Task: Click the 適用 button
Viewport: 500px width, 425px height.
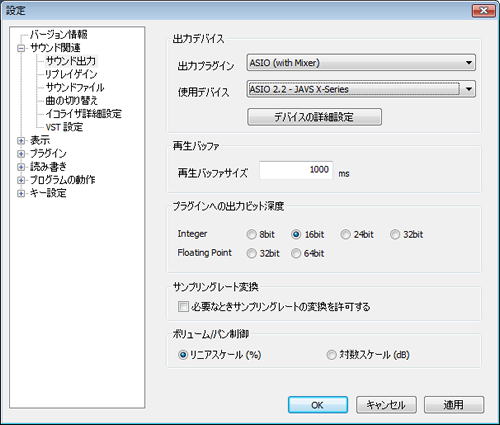Action: point(454,405)
